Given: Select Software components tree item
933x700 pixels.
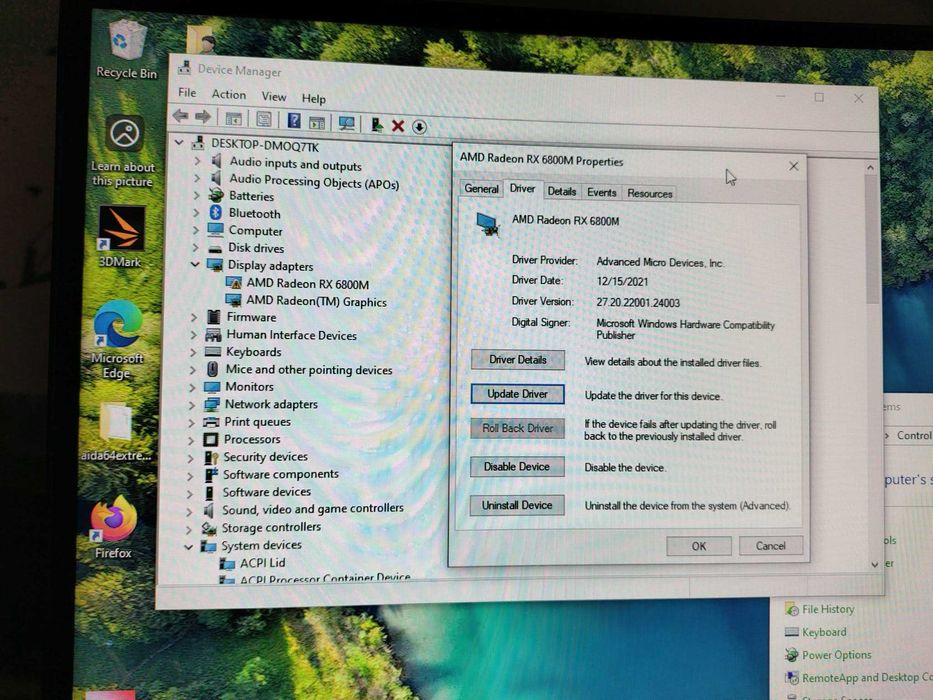Looking at the screenshot, I should point(272,474).
